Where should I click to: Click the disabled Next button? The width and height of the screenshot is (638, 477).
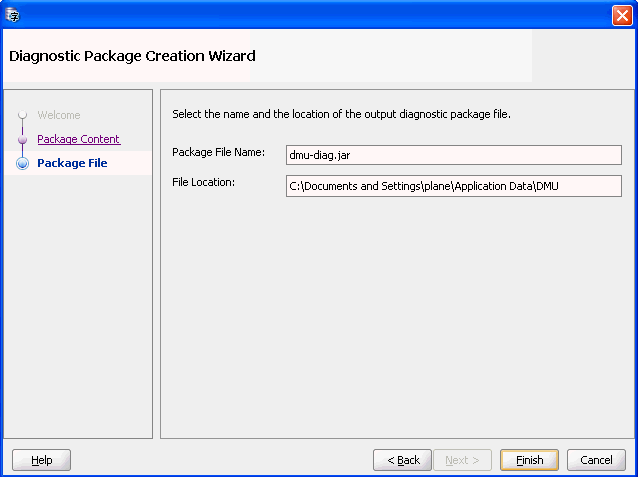click(463, 460)
